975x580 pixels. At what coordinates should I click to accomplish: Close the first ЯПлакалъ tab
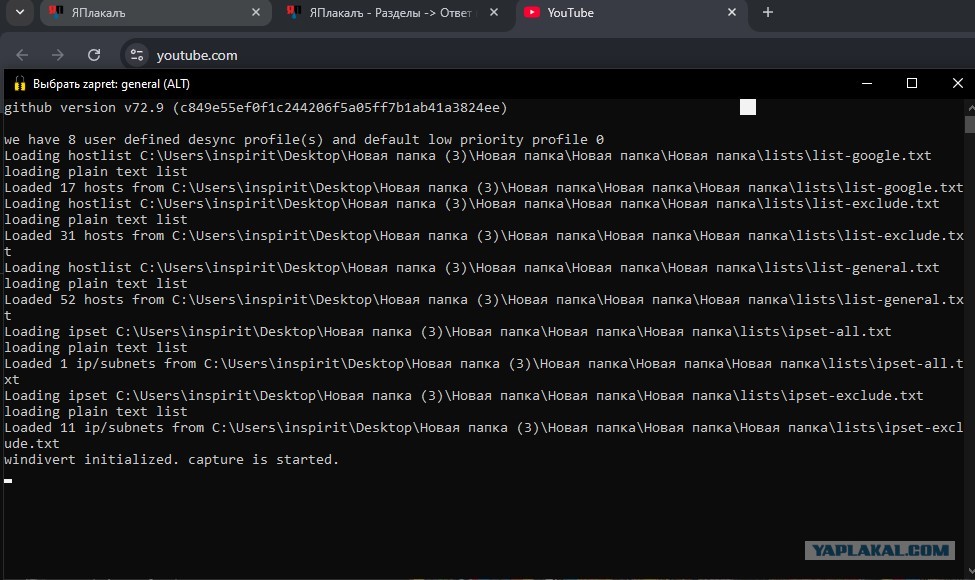coord(256,12)
